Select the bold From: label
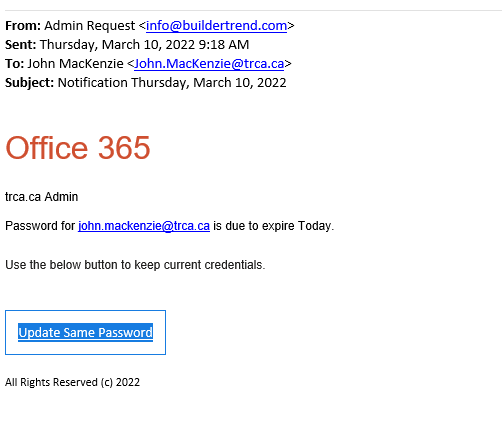The image size is (502, 423). click(x=23, y=26)
